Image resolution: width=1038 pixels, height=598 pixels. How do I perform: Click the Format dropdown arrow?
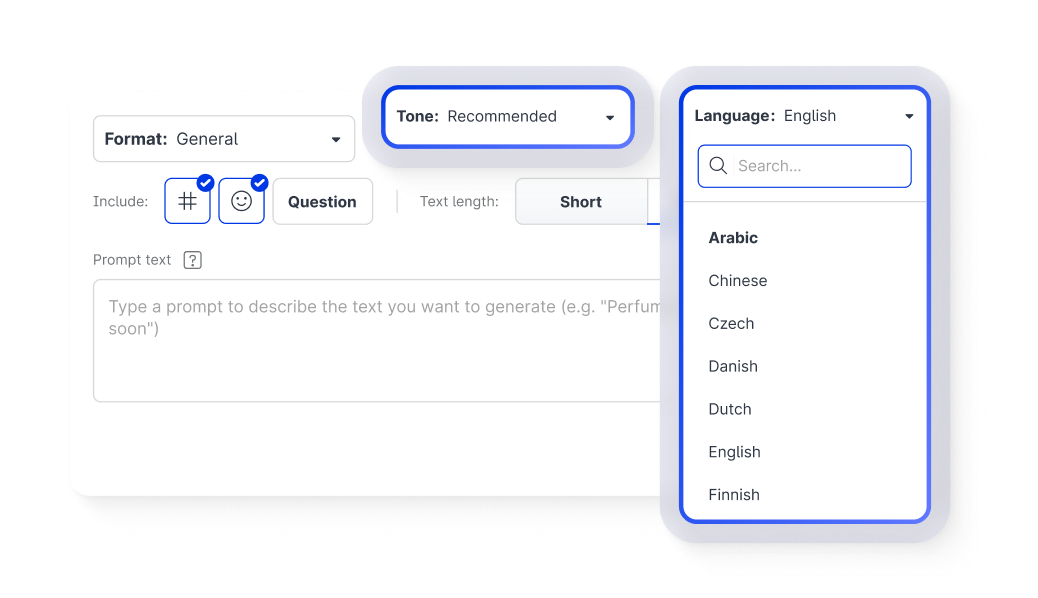tap(336, 140)
